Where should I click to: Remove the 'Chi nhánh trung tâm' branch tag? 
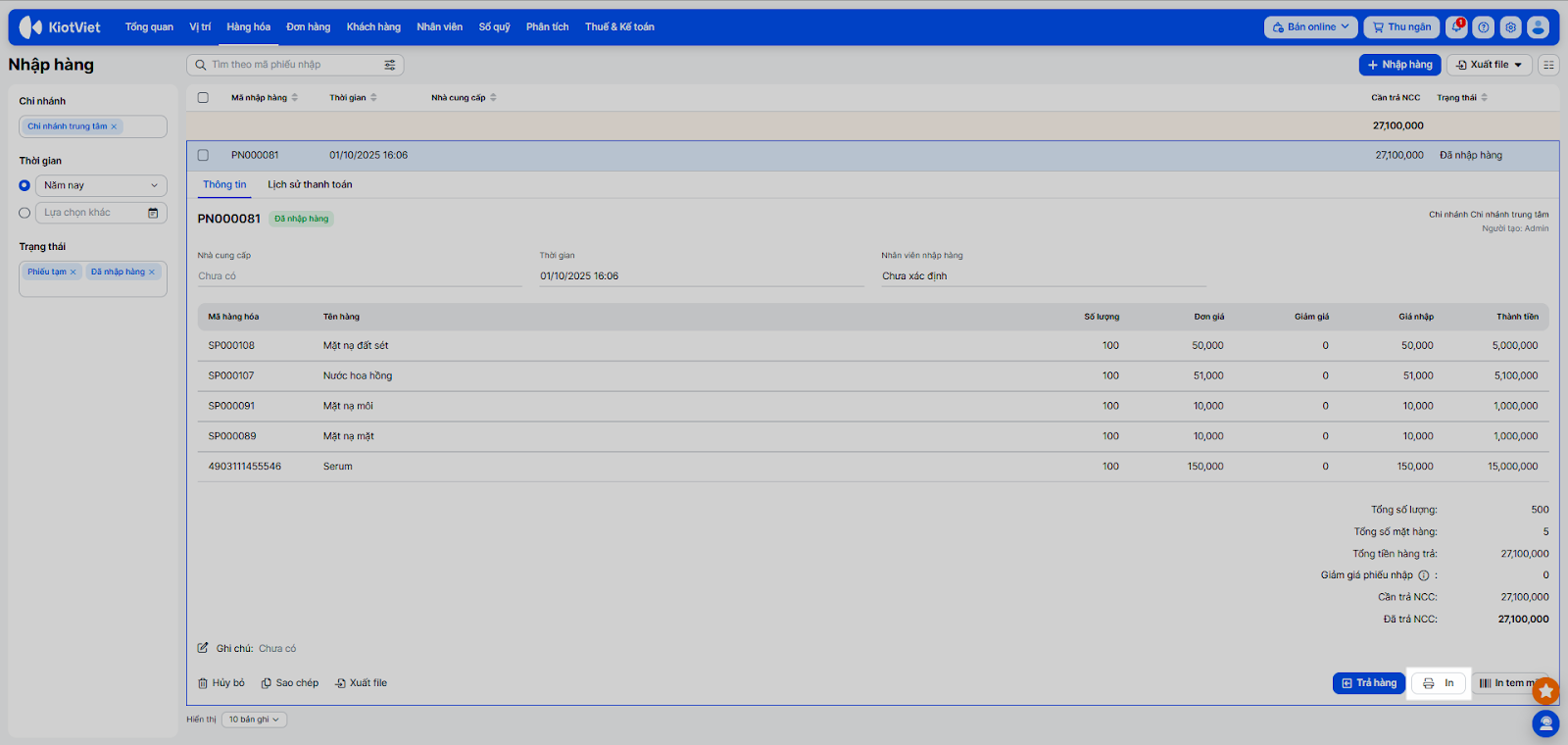tap(114, 126)
